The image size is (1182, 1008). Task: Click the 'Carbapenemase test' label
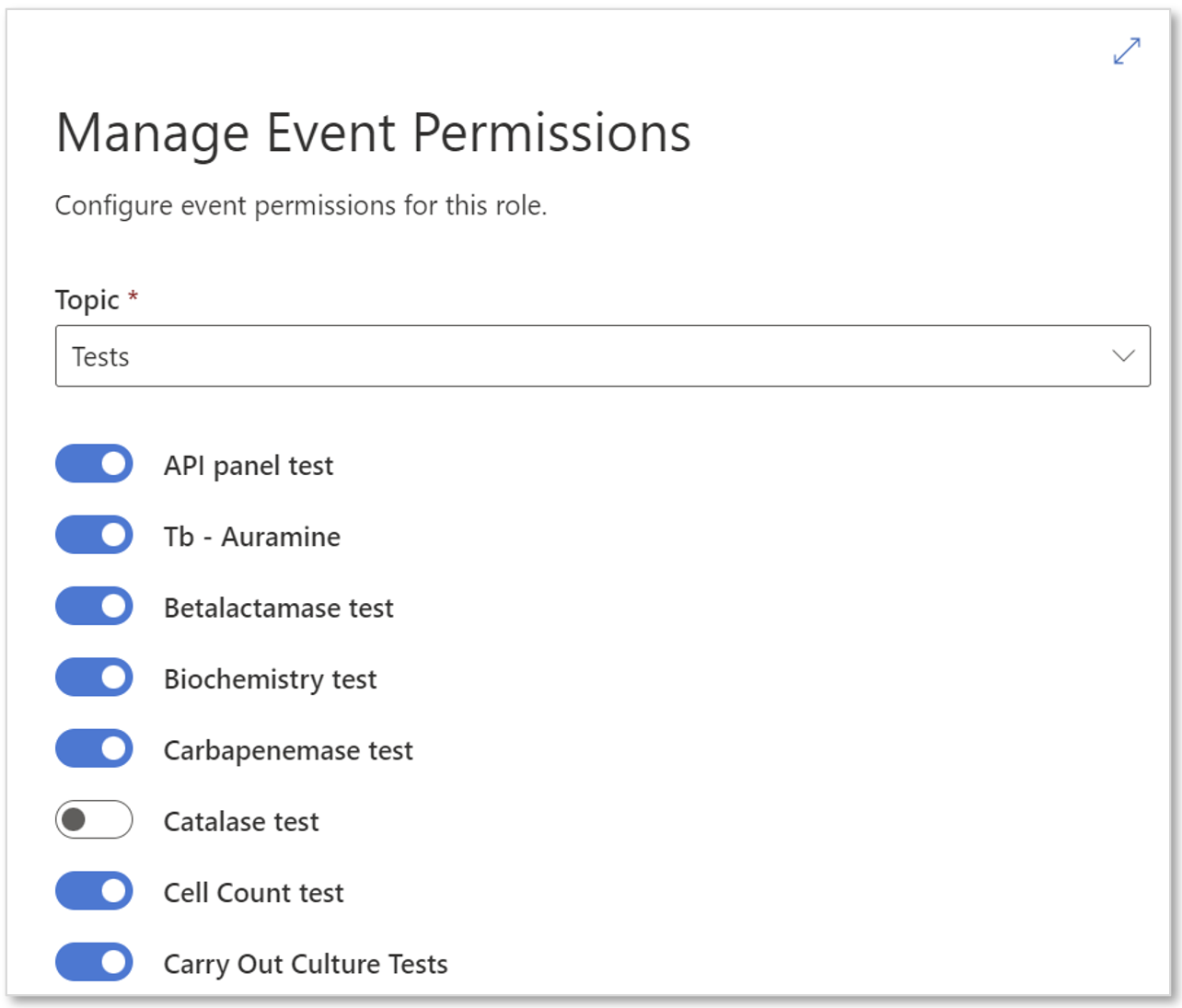(288, 751)
